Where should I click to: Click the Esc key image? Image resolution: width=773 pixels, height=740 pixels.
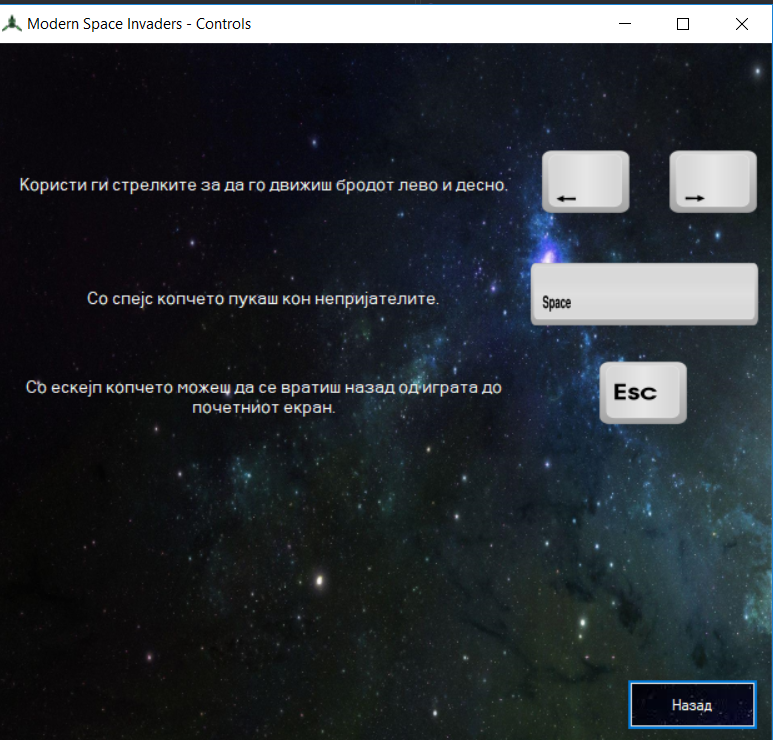click(643, 393)
